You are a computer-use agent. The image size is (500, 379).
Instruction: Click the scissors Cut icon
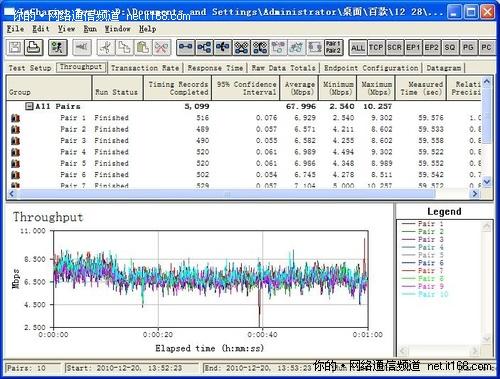click(106, 47)
